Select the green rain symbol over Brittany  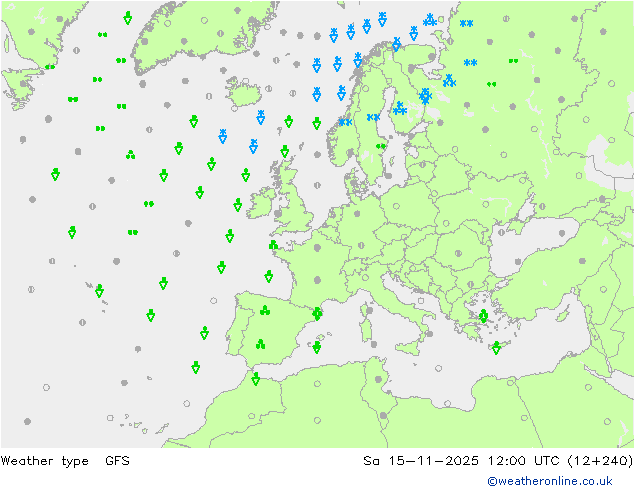274,245
